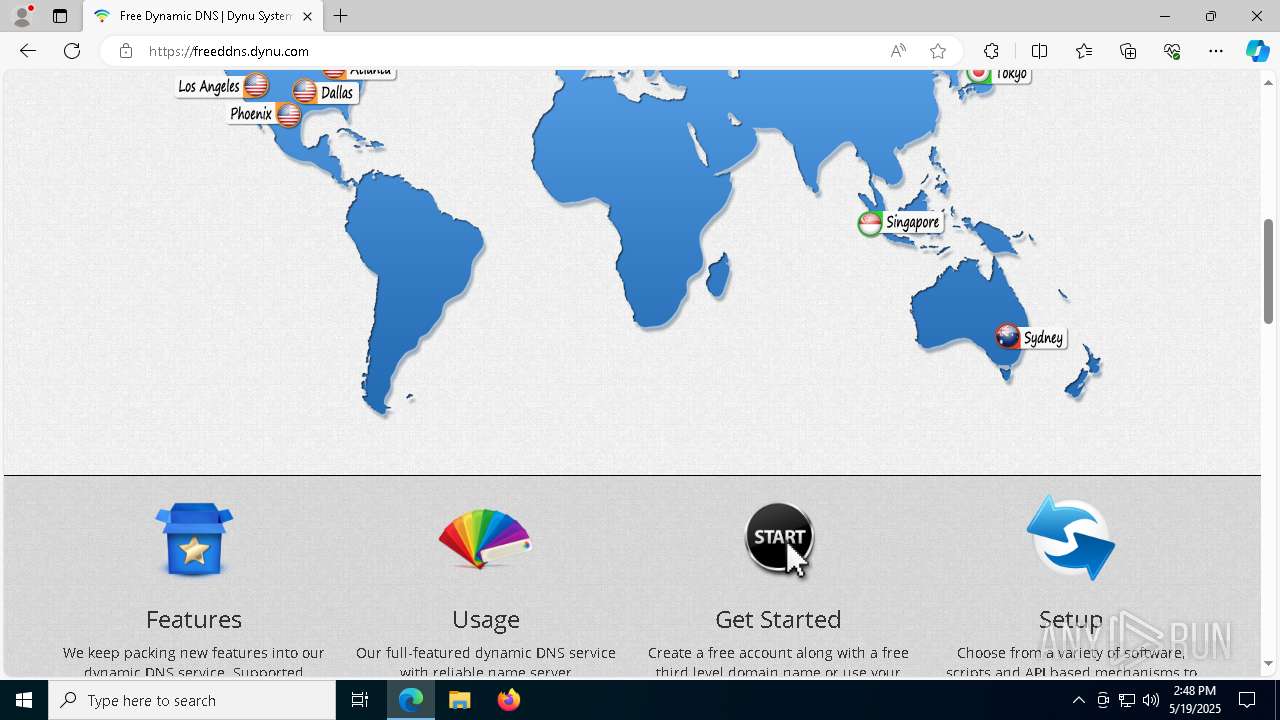Close the Free Dynamic DNS tab

point(307,16)
